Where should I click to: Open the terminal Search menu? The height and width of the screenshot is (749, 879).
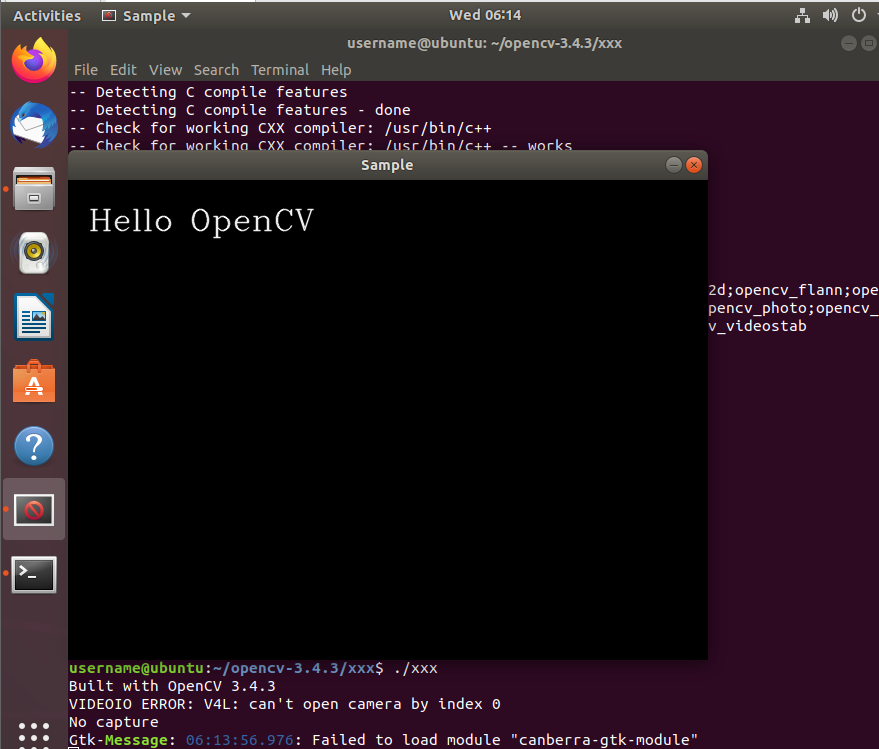click(216, 70)
